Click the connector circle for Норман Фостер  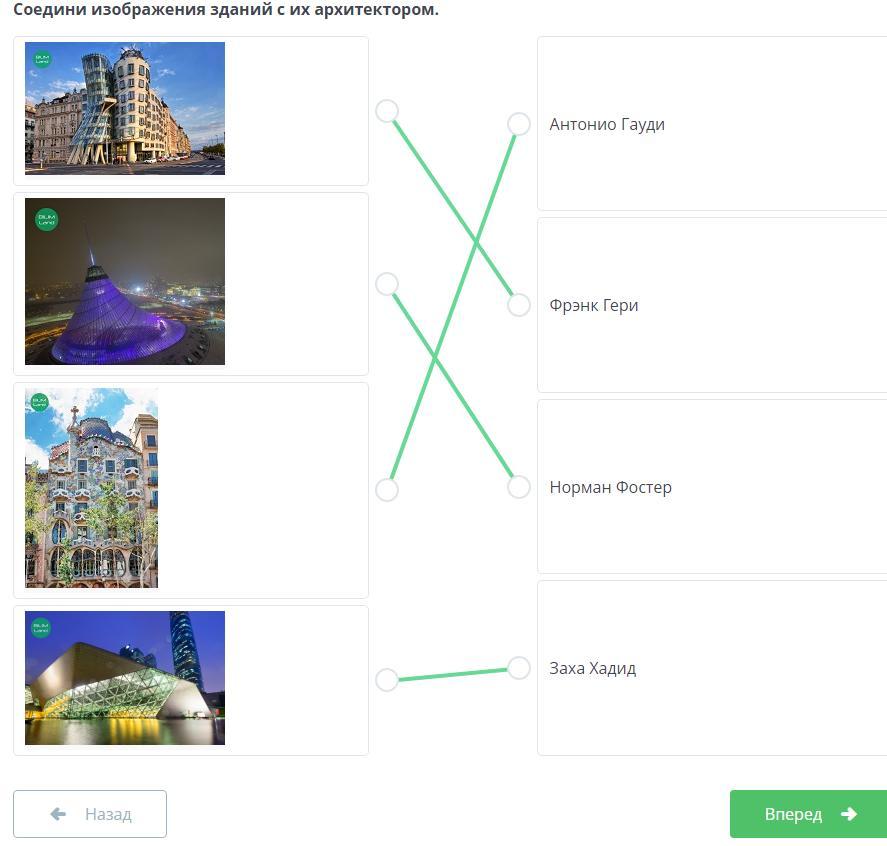click(x=519, y=487)
